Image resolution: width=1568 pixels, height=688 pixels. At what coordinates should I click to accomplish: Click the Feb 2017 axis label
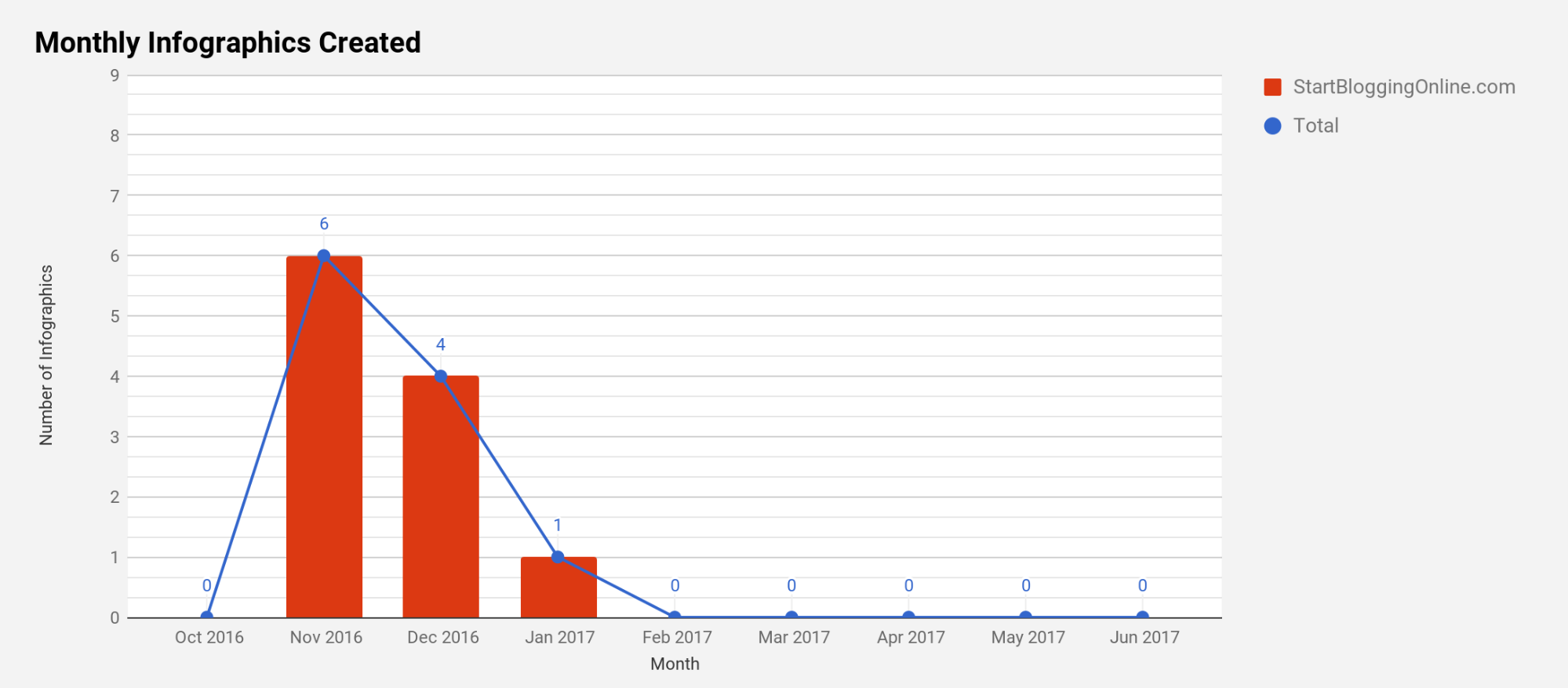click(677, 637)
